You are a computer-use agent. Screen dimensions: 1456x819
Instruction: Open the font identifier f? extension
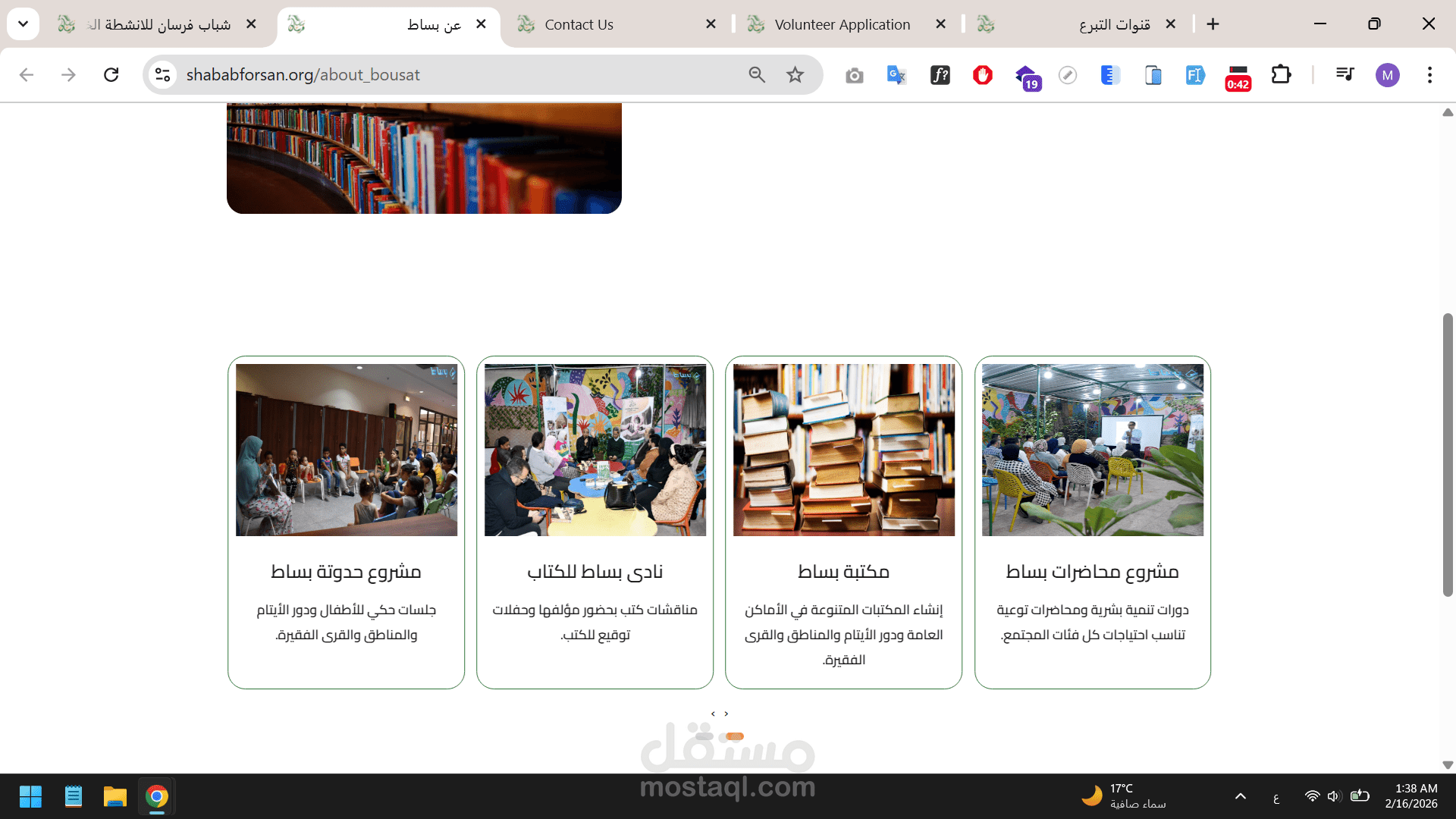[x=940, y=75]
